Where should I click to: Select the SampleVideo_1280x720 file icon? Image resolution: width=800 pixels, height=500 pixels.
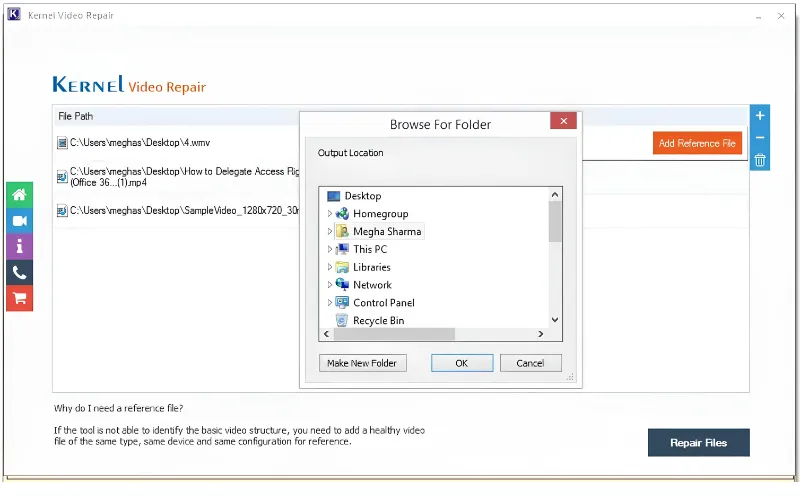point(62,211)
